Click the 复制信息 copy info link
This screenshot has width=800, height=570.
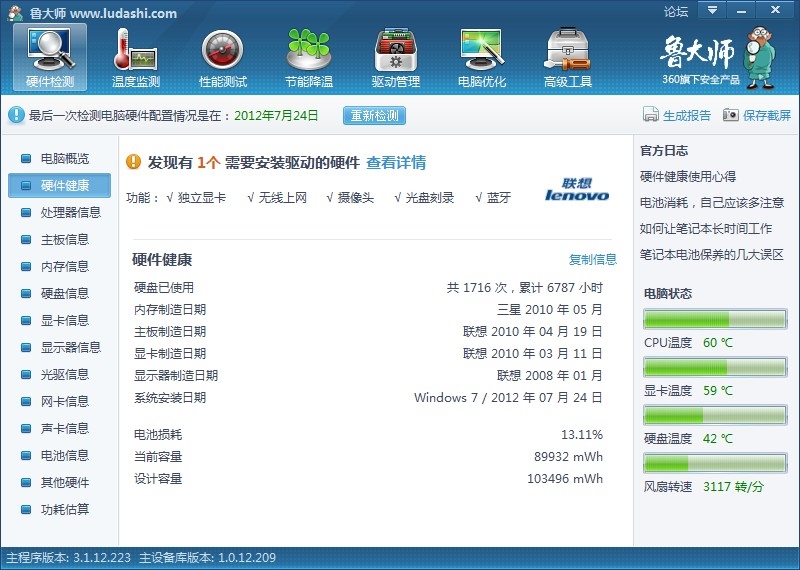pos(593,259)
